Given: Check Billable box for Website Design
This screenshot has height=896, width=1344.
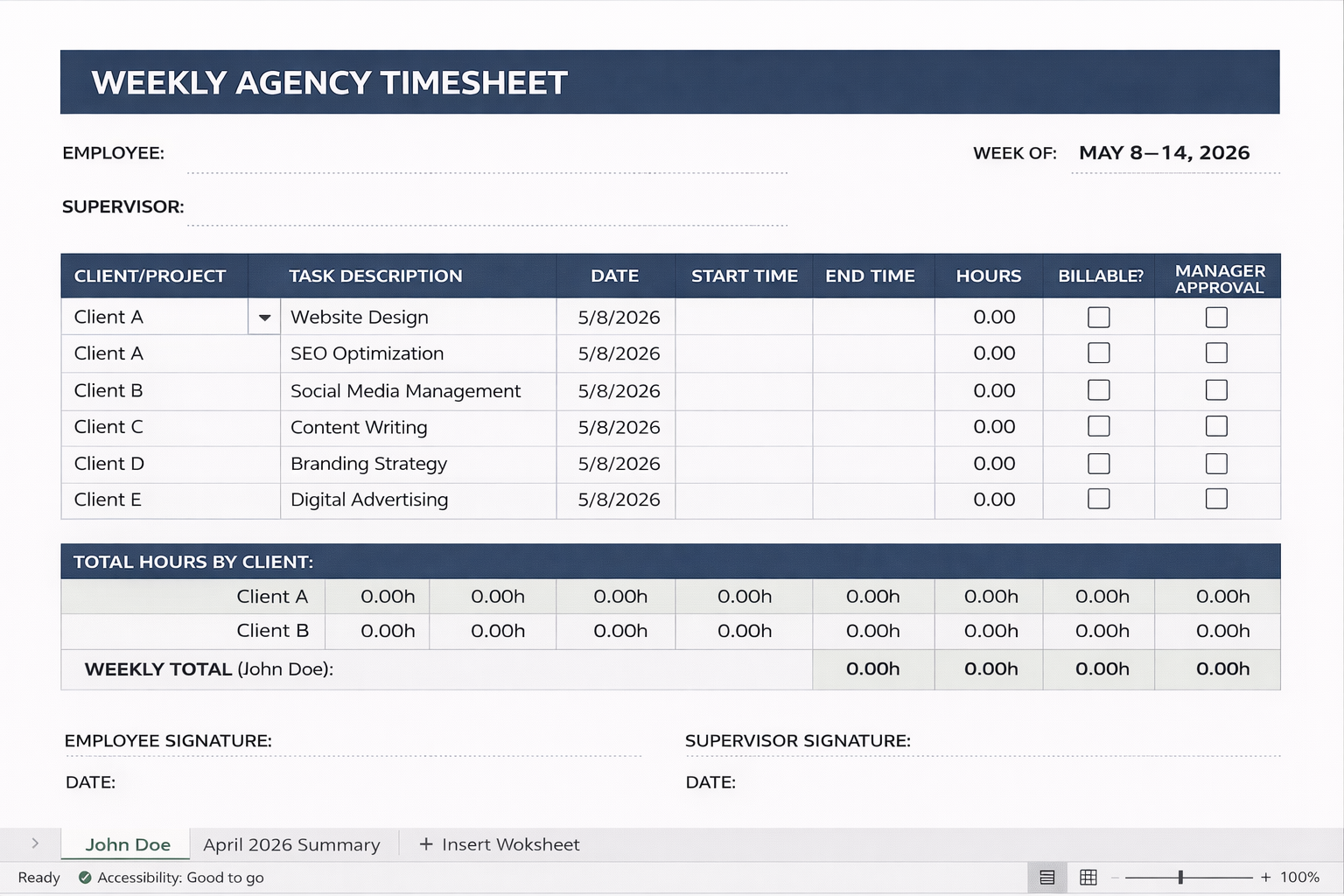Looking at the screenshot, I should 1098,317.
